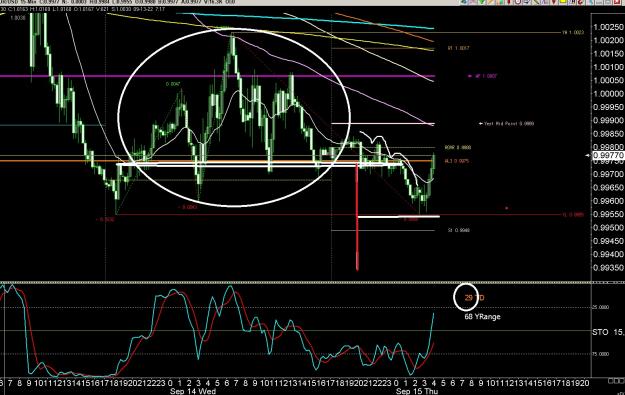625x395 pixels.
Task: Select the 0.99350 price axis label
Action: (609, 268)
